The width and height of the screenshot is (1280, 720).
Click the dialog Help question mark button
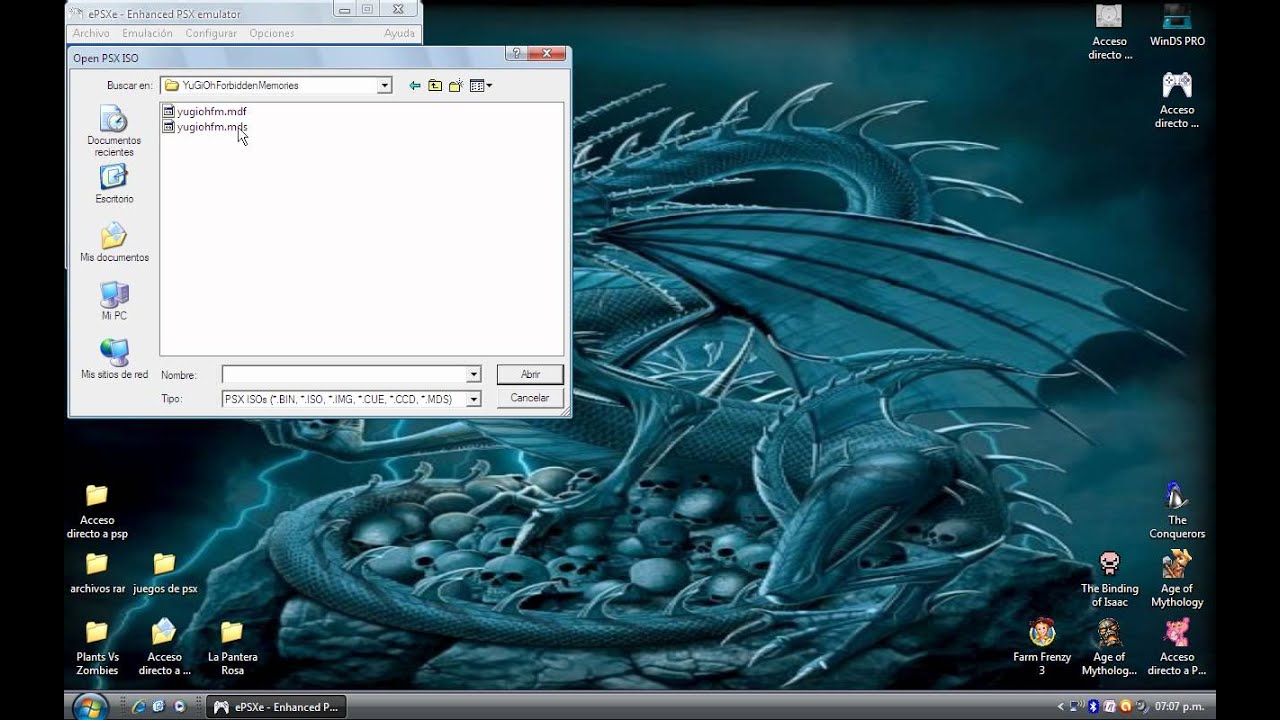click(x=517, y=56)
